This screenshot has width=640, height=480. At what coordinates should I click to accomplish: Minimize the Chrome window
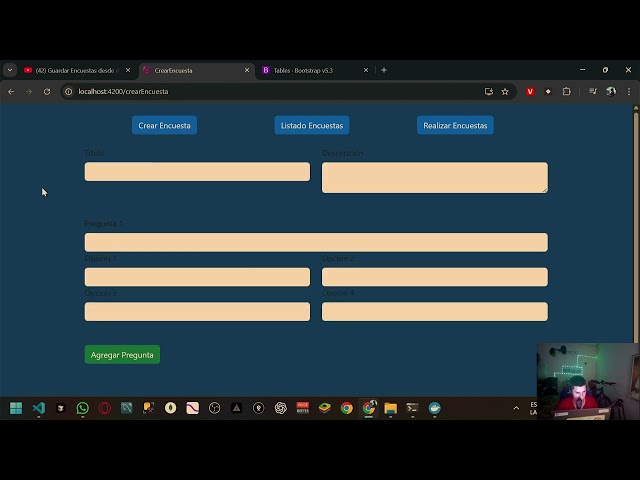[582, 70]
